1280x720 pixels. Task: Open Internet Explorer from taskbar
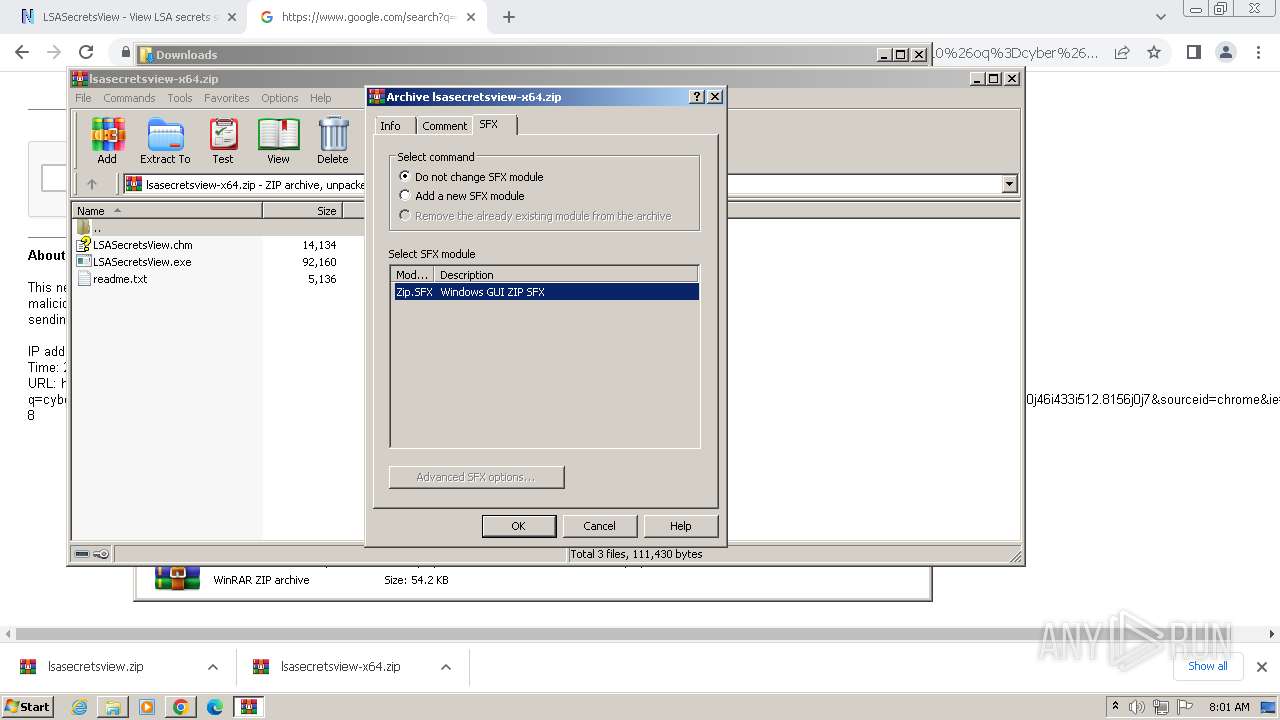click(79, 707)
